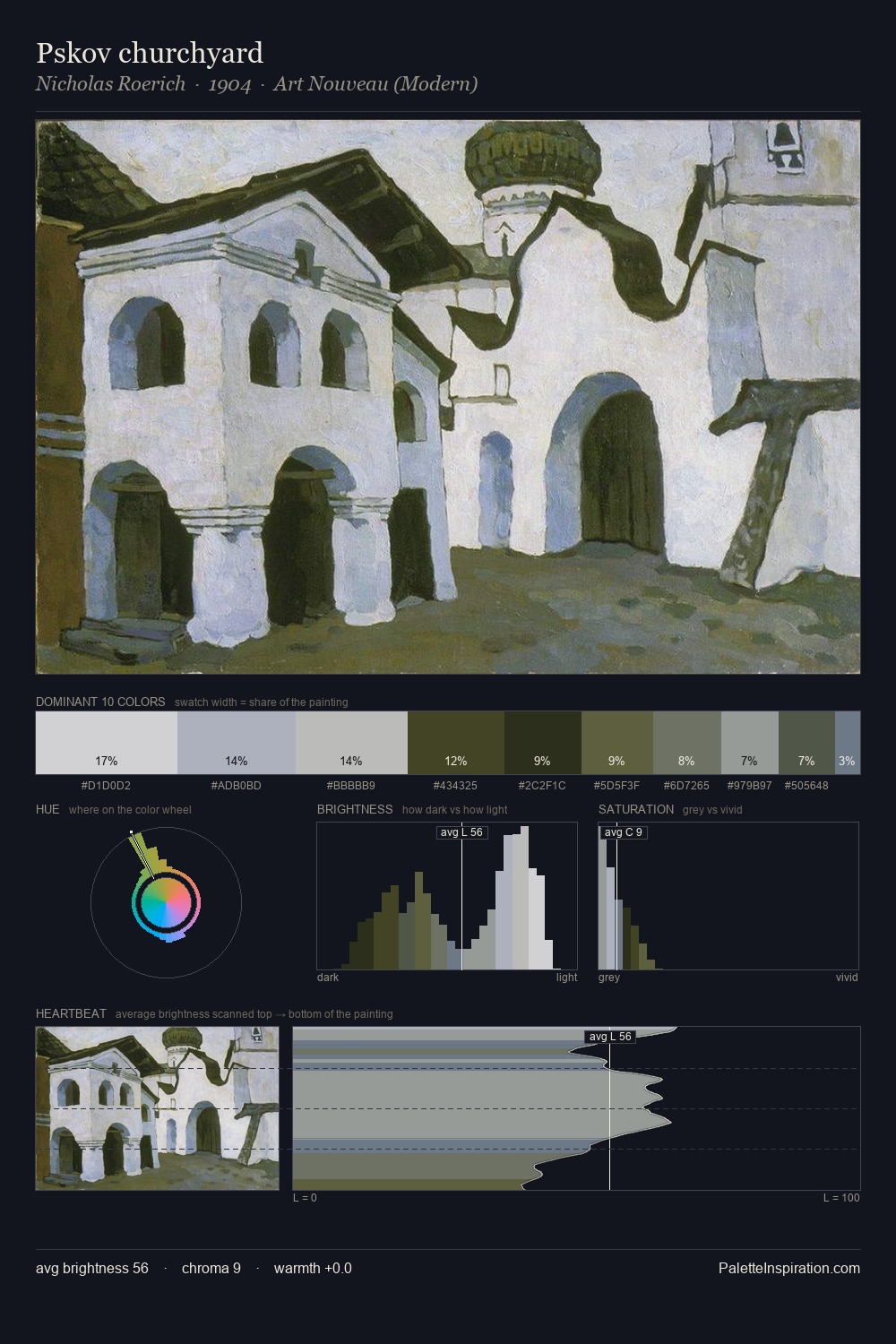Choose the #6D7265 8% swatch
The width and height of the screenshot is (896, 1344).
pos(687,742)
